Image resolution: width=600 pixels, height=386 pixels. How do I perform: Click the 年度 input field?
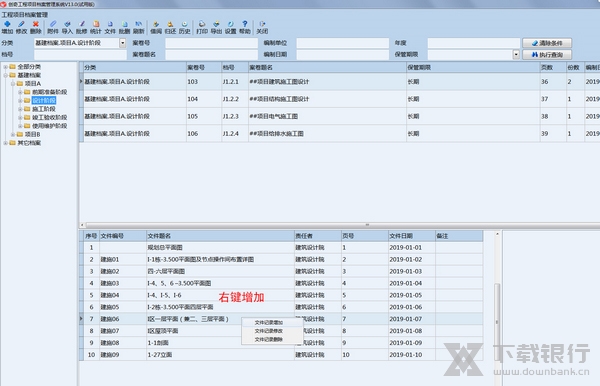(x=474, y=43)
